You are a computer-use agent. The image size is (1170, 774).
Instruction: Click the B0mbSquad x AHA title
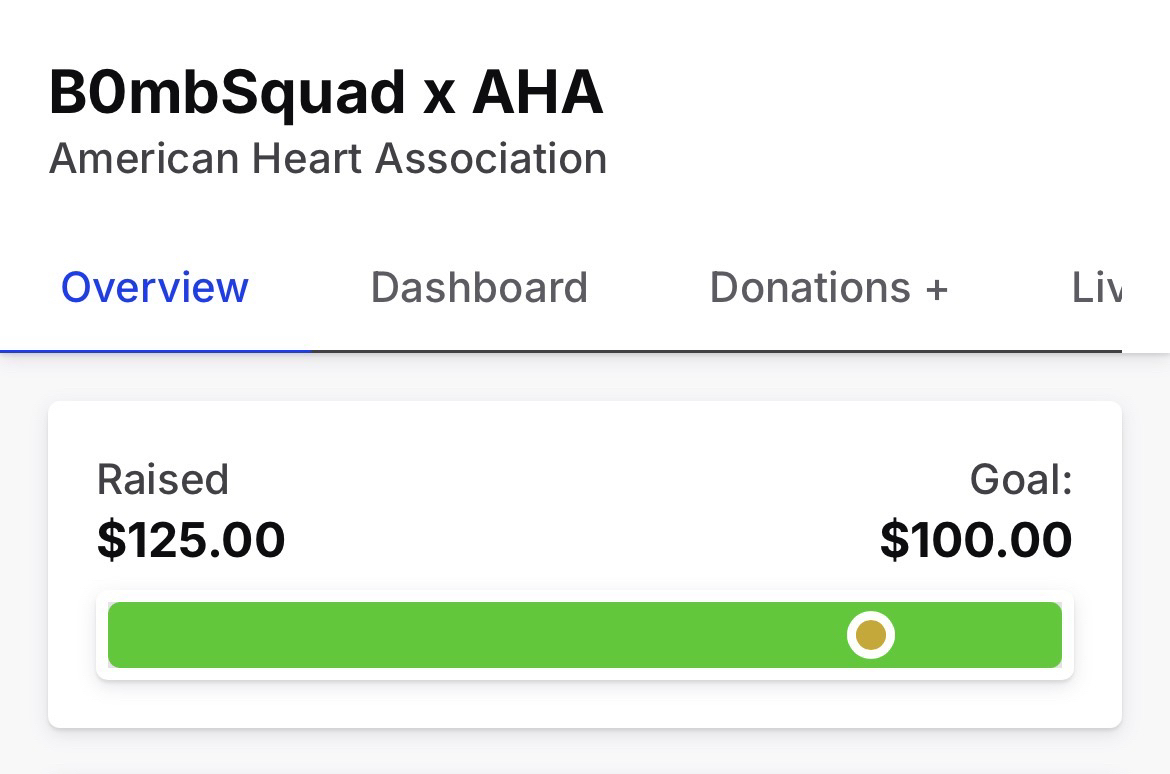[x=326, y=93]
